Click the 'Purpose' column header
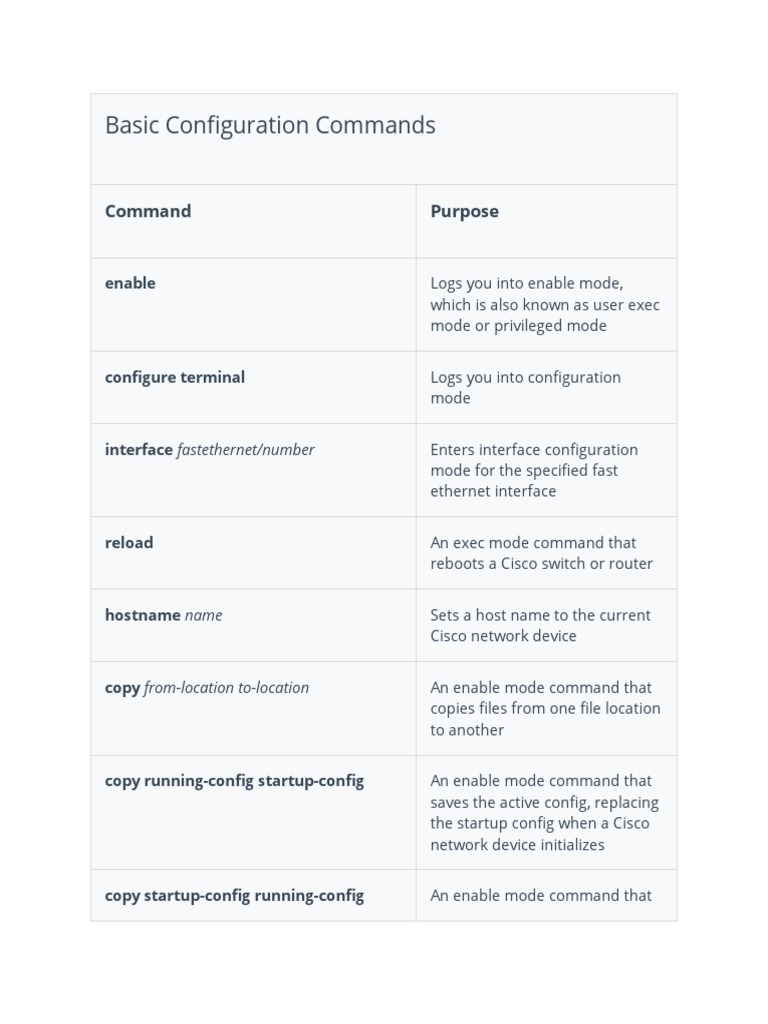The height and width of the screenshot is (1024, 768). click(x=464, y=211)
